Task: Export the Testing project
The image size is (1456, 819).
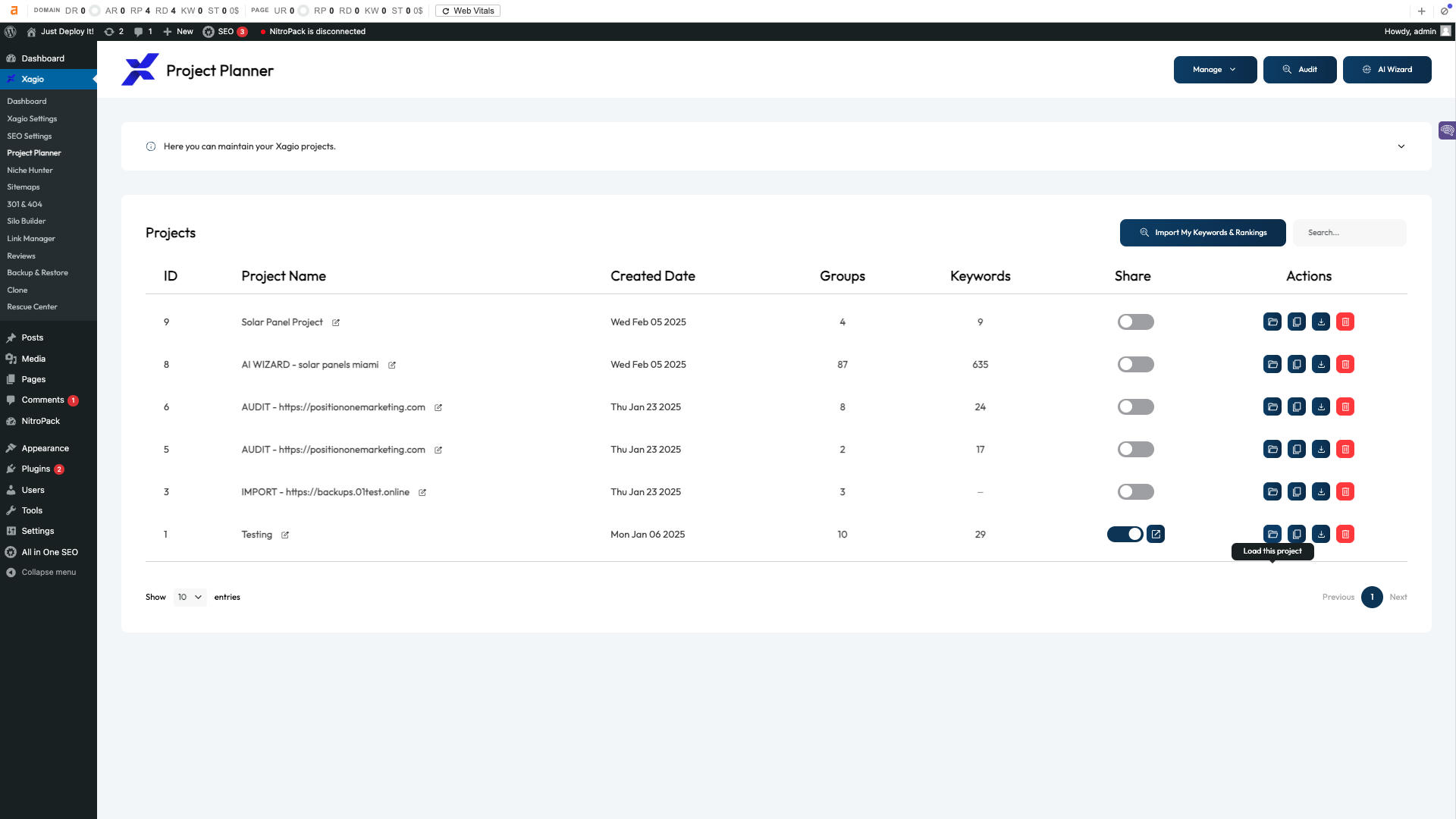Action: click(x=1321, y=535)
